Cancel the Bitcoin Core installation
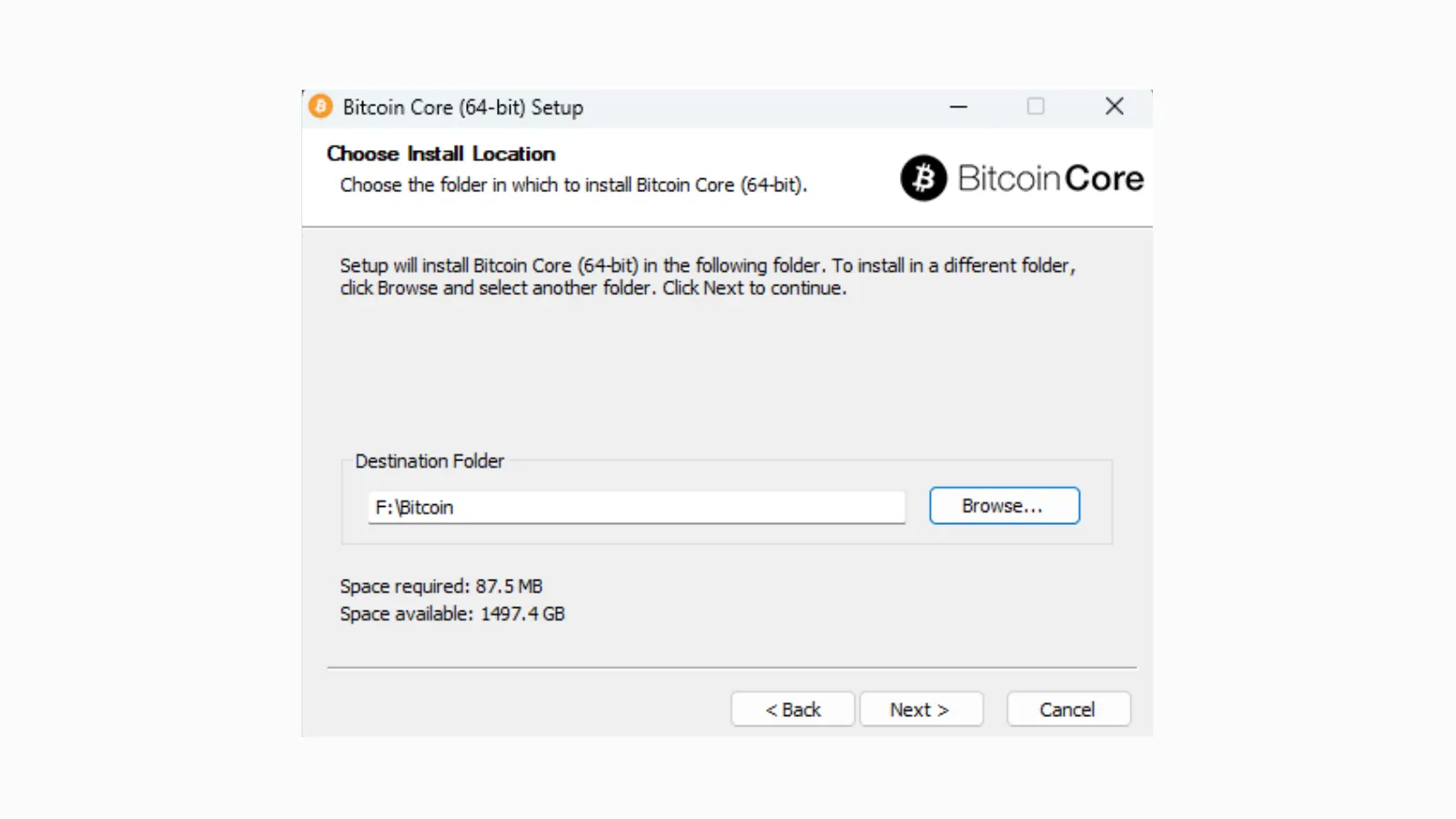Image resolution: width=1456 pixels, height=819 pixels. click(x=1067, y=710)
